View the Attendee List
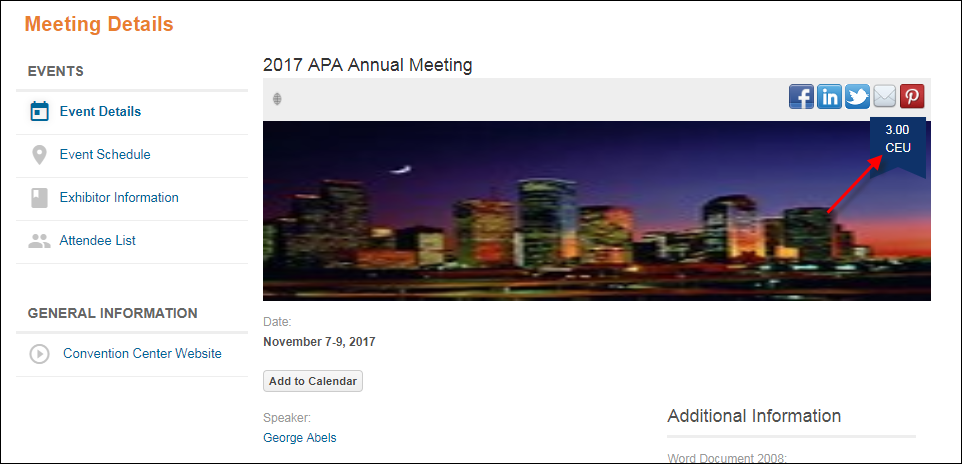This screenshot has height=464, width=962. pos(98,241)
